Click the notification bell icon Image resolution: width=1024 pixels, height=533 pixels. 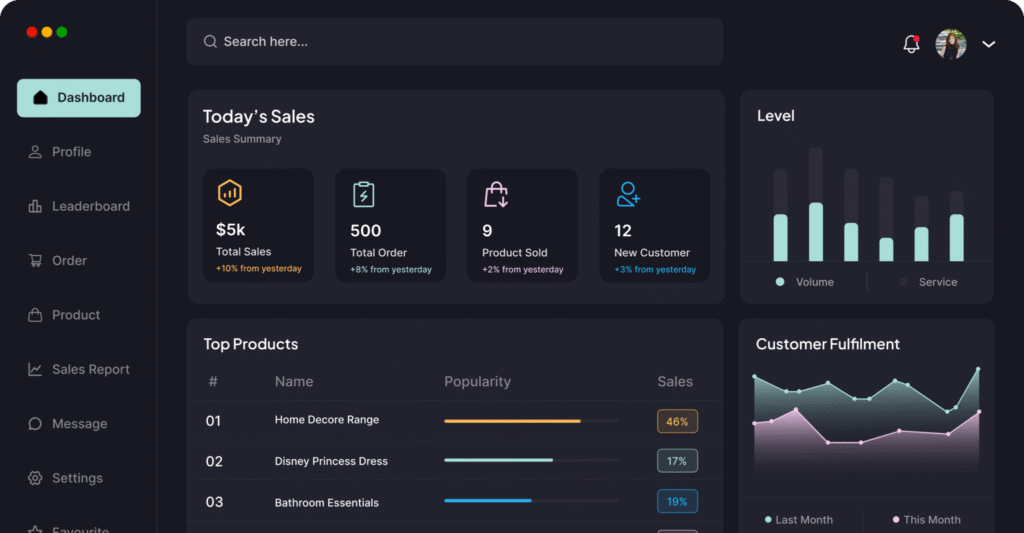click(x=910, y=44)
